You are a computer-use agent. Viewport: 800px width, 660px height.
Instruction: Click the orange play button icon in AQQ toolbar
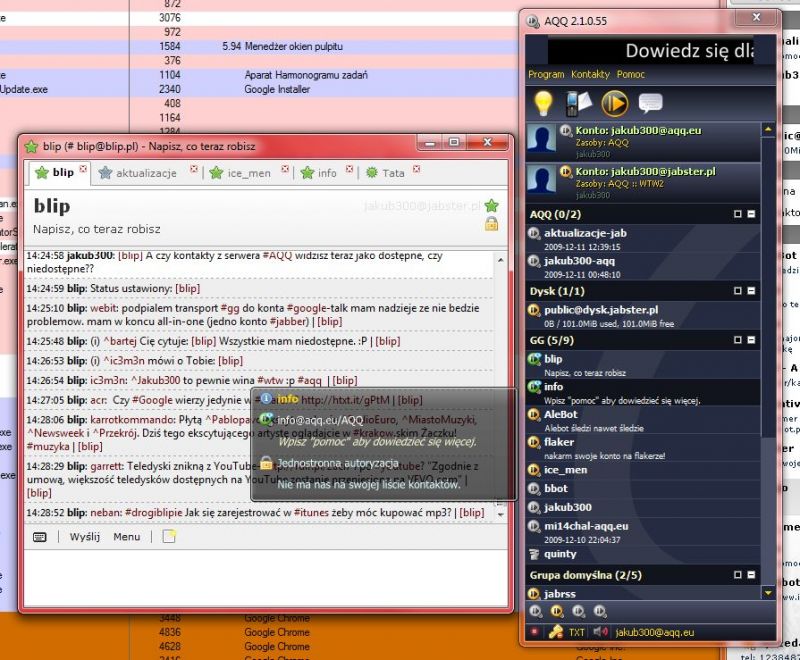615,103
